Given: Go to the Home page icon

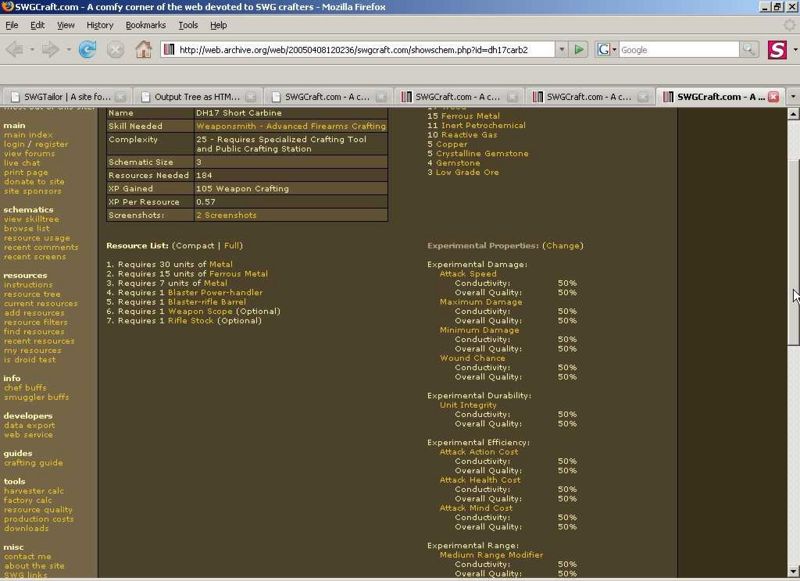Looking at the screenshot, I should (144, 49).
